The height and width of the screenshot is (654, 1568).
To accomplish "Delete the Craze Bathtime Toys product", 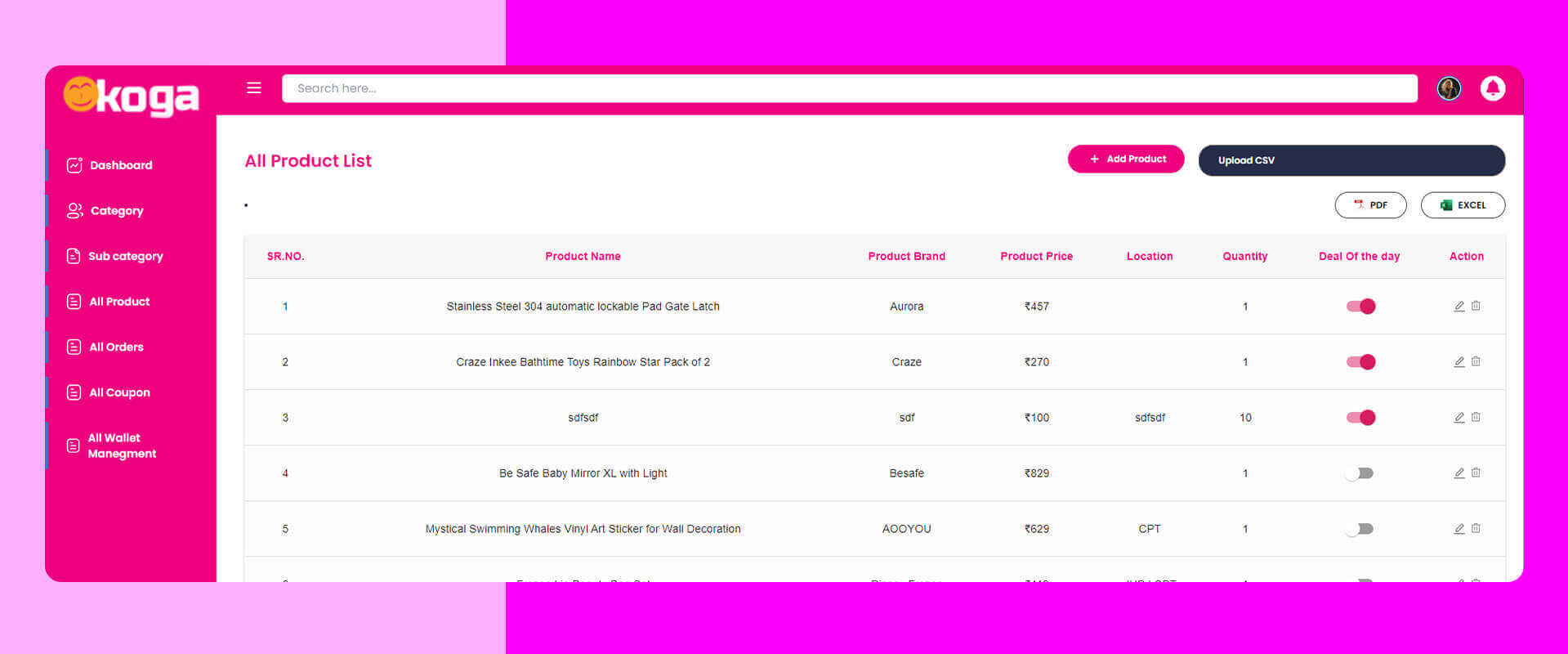I will coord(1476,361).
